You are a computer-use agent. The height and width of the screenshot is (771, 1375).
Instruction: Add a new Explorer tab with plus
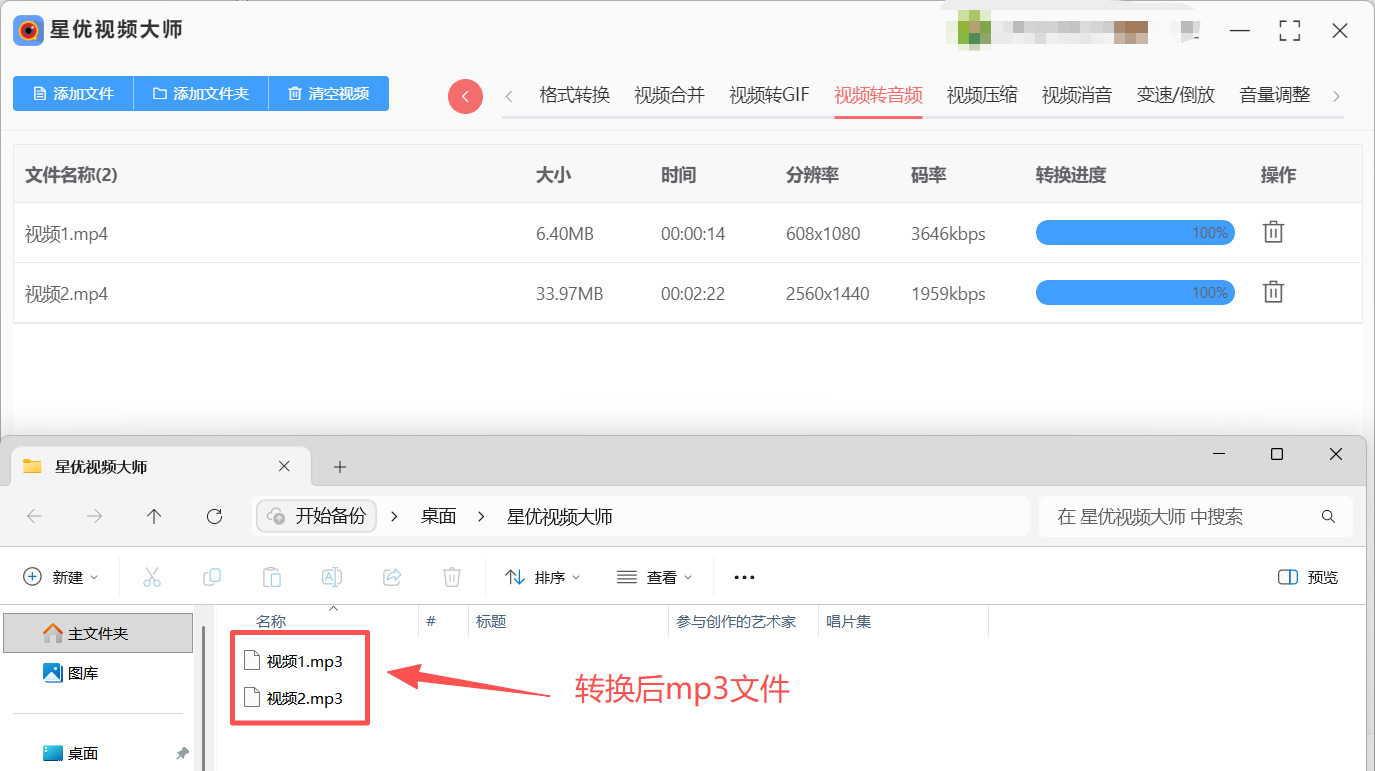[x=340, y=467]
